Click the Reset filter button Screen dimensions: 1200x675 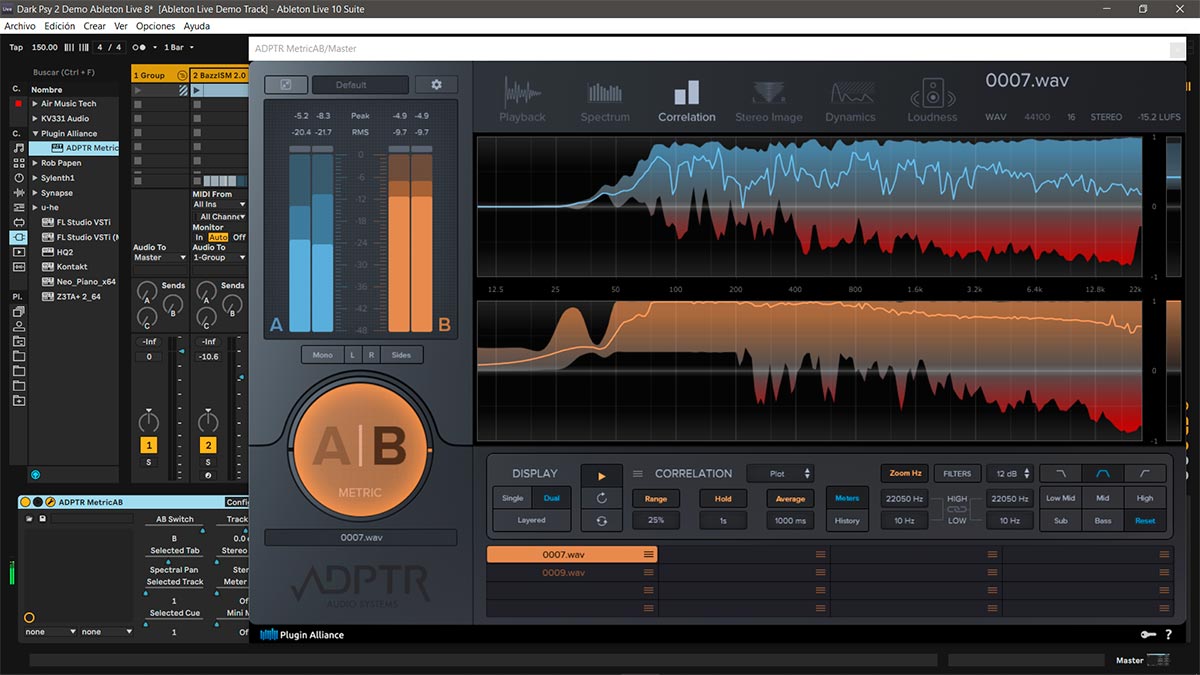click(1145, 520)
